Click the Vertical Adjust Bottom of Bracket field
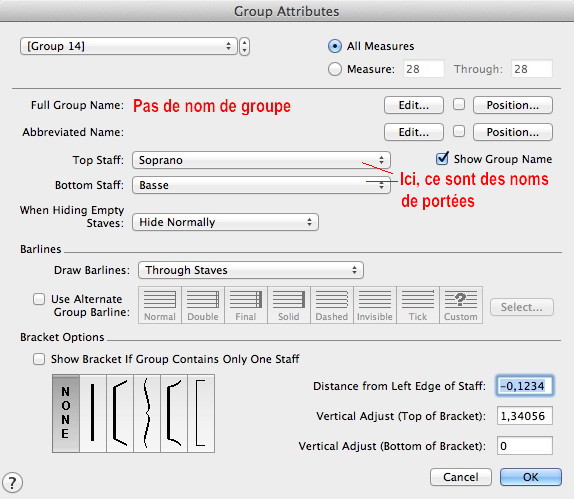574x499 pixels. (x=525, y=446)
